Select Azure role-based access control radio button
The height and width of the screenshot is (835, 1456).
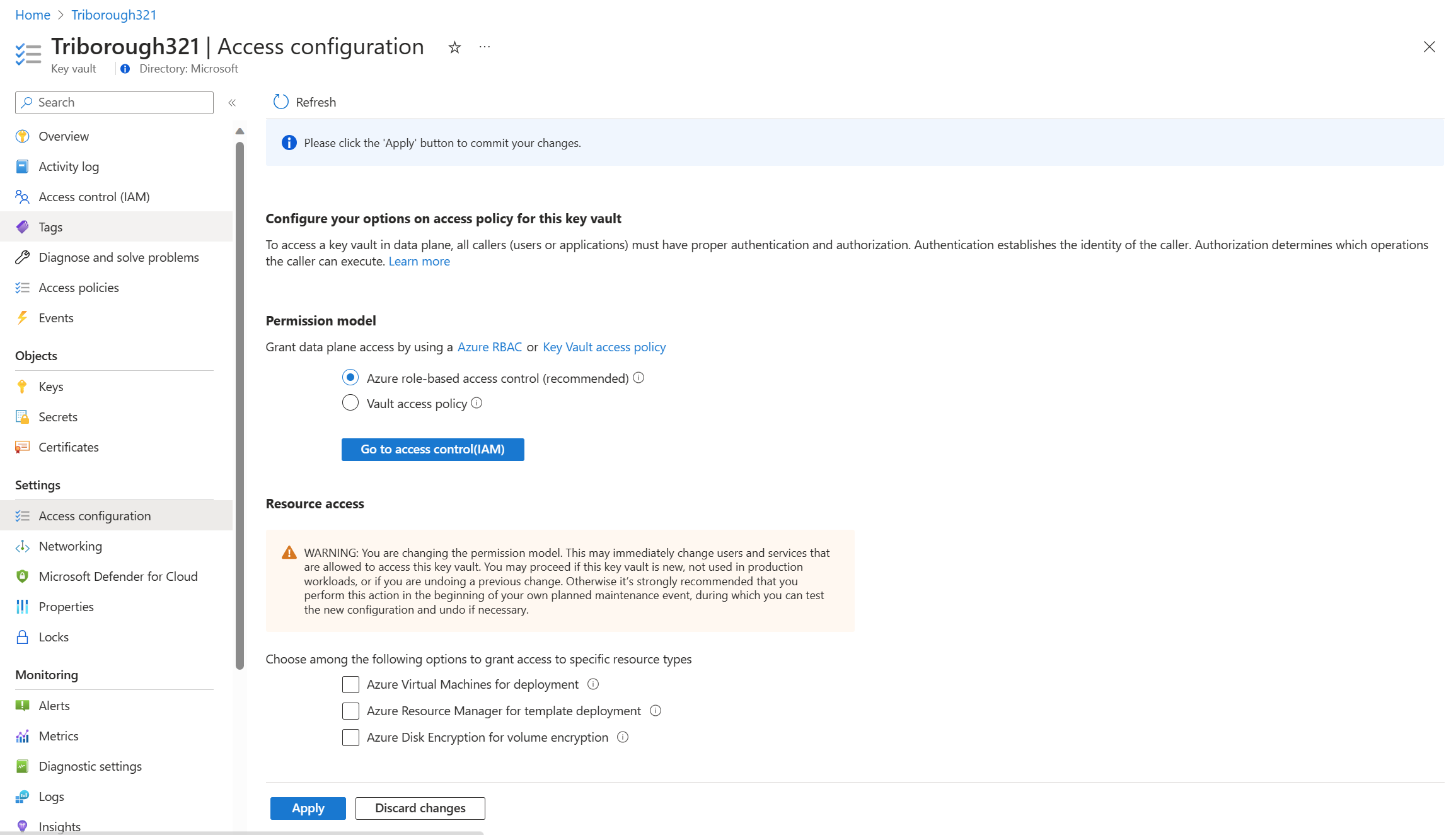click(350, 377)
